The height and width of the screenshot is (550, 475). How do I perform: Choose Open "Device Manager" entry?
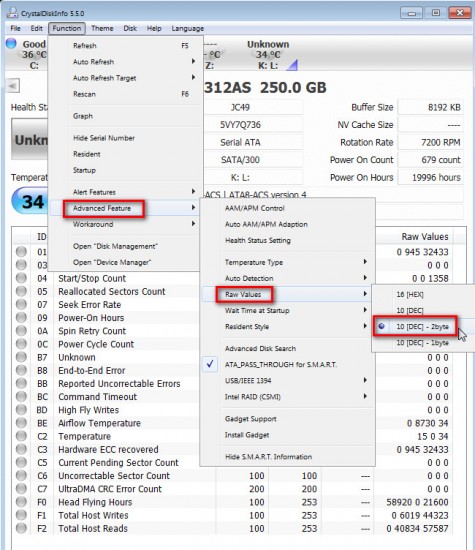tap(125, 262)
